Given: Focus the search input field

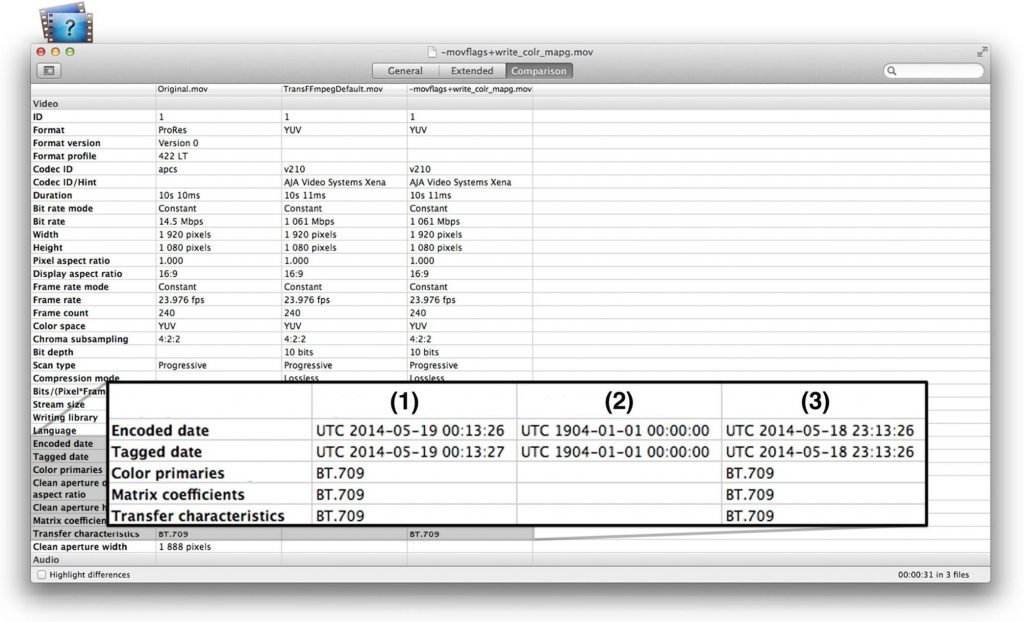Looking at the screenshot, I should pyautogui.click(x=934, y=71).
